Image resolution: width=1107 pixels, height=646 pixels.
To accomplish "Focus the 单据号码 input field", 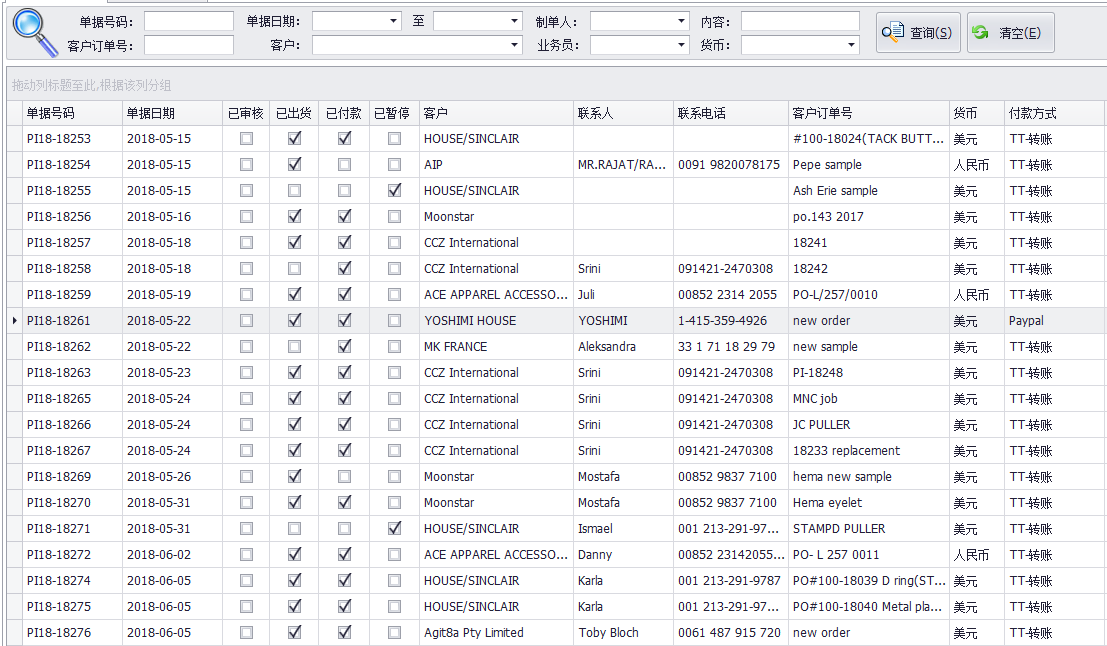I will pos(189,21).
